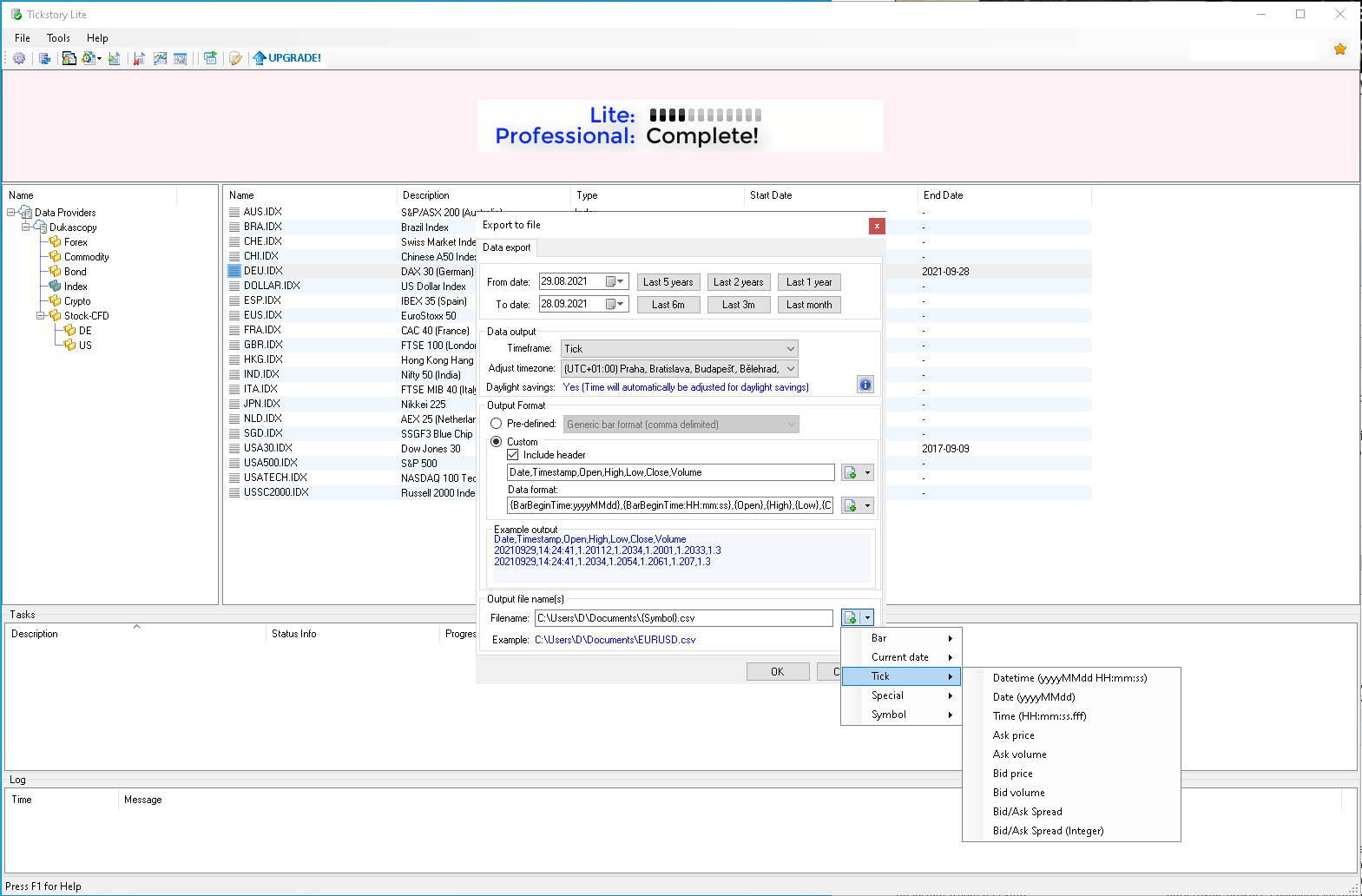
Task: Open calendar picker for From date
Action: point(615,282)
